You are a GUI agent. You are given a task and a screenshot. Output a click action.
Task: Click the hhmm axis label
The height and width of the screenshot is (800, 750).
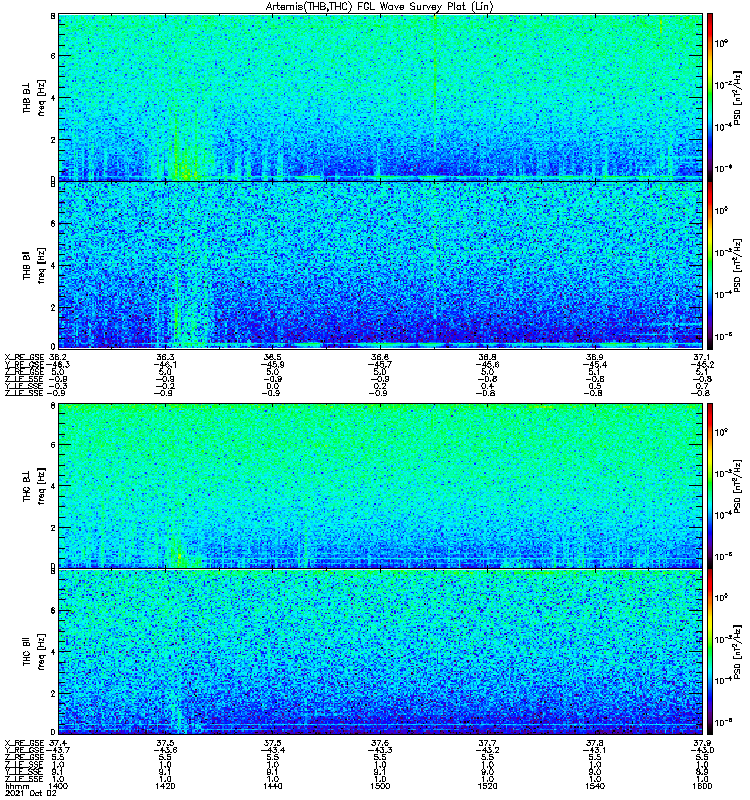[17, 786]
